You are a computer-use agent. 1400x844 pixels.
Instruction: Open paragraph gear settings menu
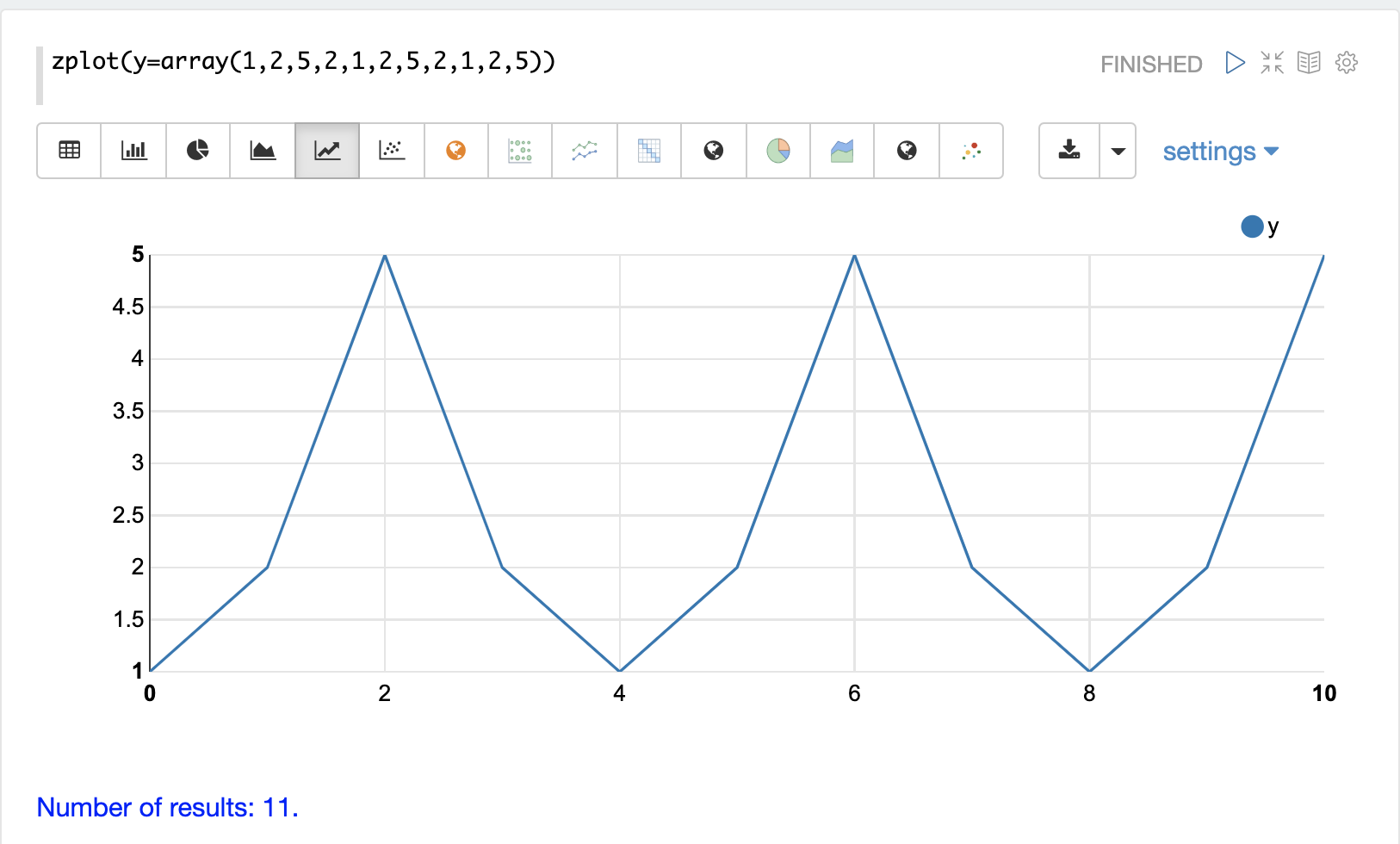(1347, 63)
